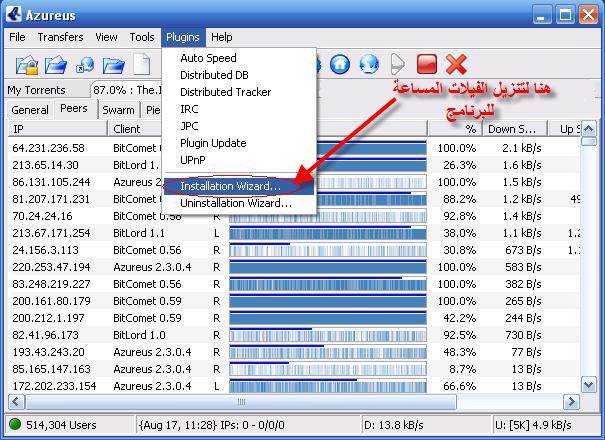Stop the torrent with the red square icon

pos(427,64)
